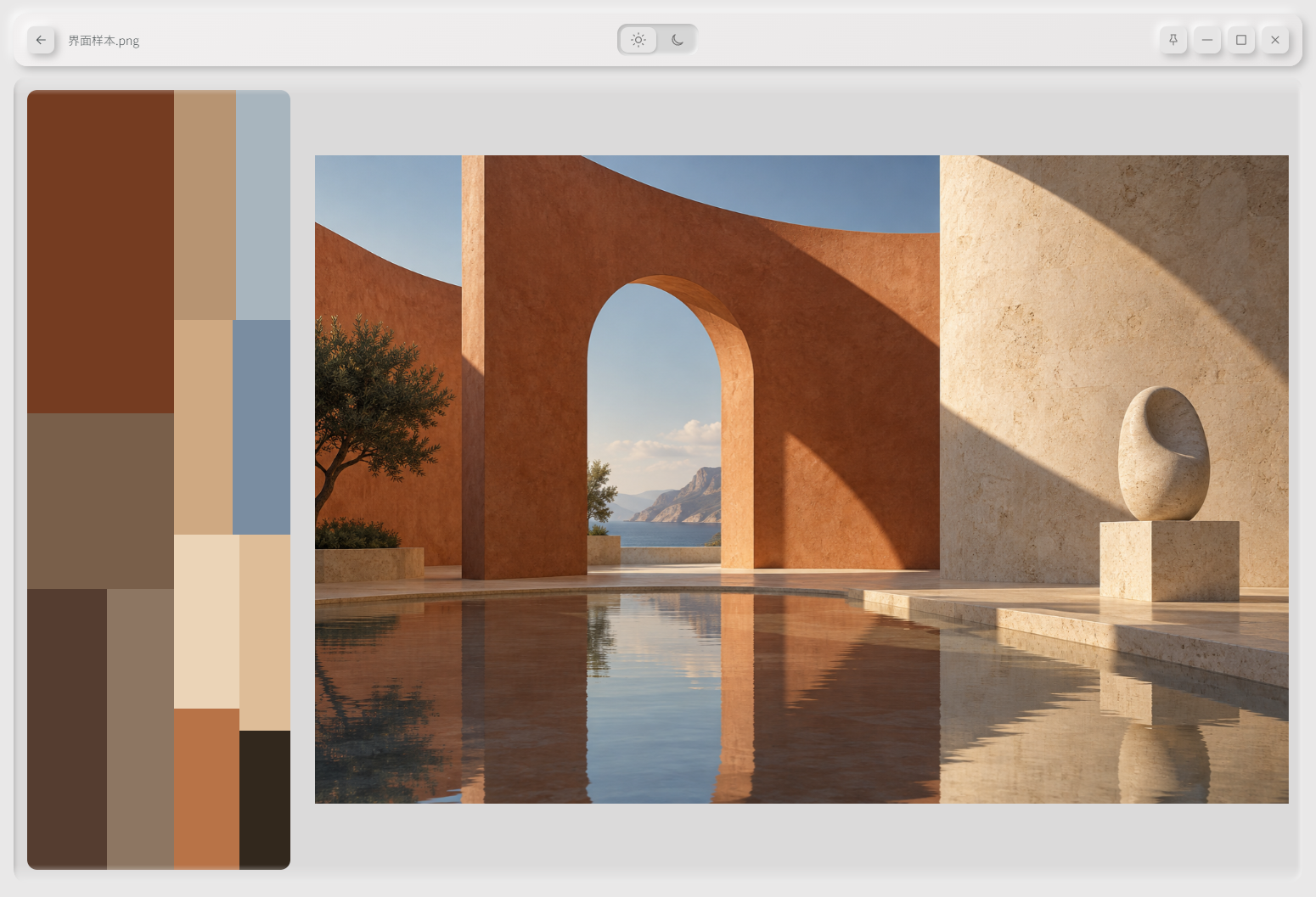Choose the grayish mocha swatch
Screen dimensions: 1316x897
[140, 729]
